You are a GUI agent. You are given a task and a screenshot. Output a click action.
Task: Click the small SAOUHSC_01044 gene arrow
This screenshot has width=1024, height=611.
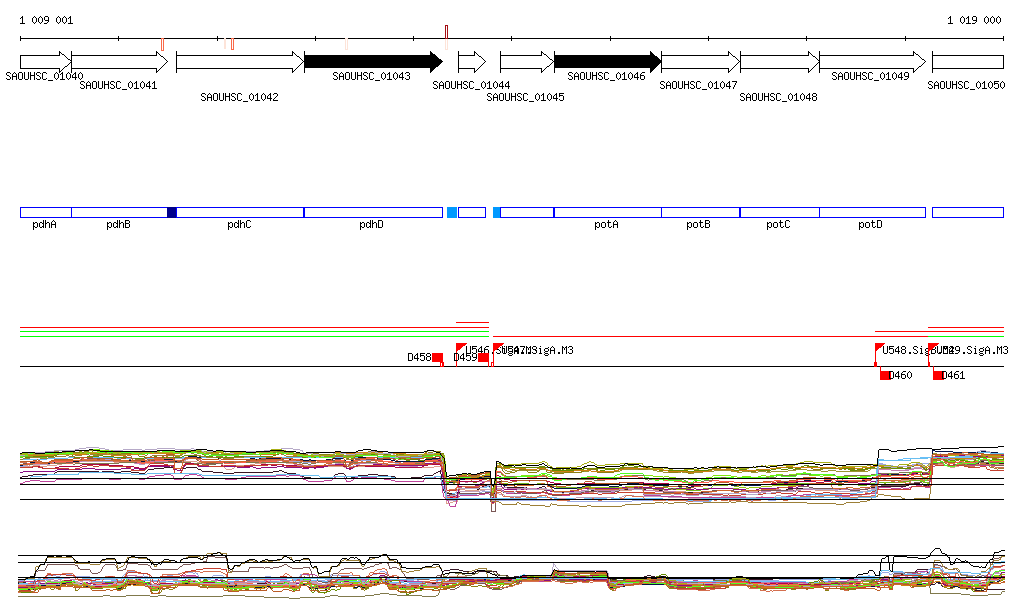(x=471, y=62)
